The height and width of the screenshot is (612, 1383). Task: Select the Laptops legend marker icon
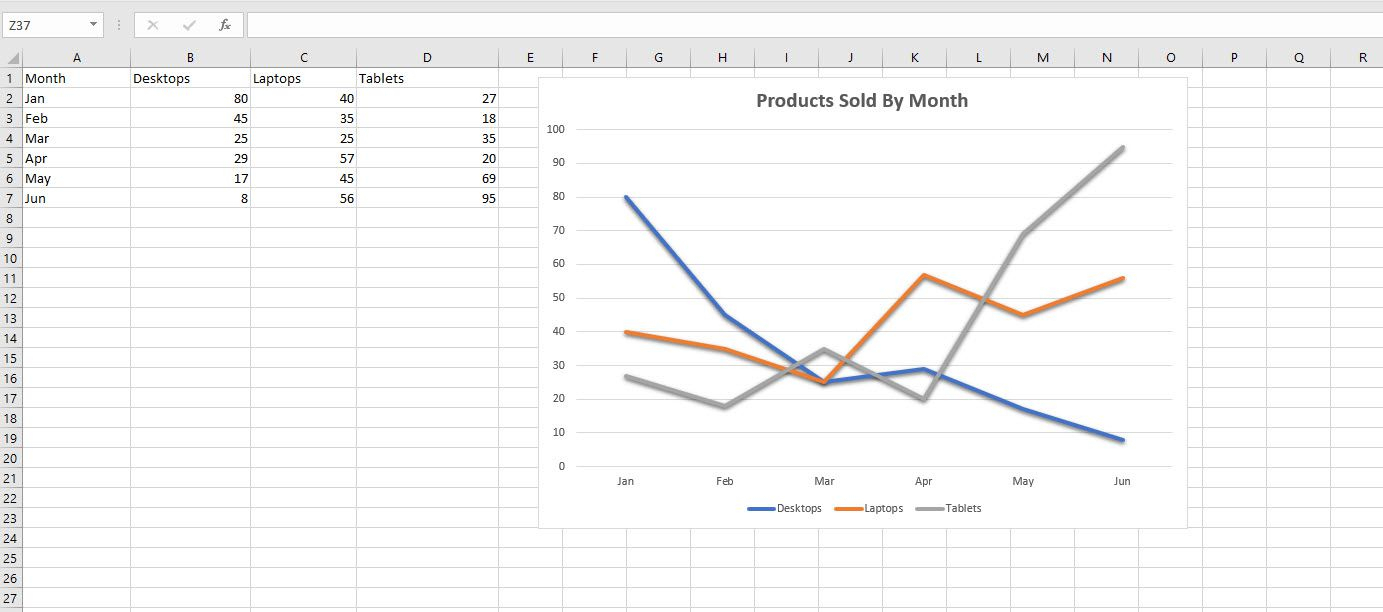coord(848,508)
